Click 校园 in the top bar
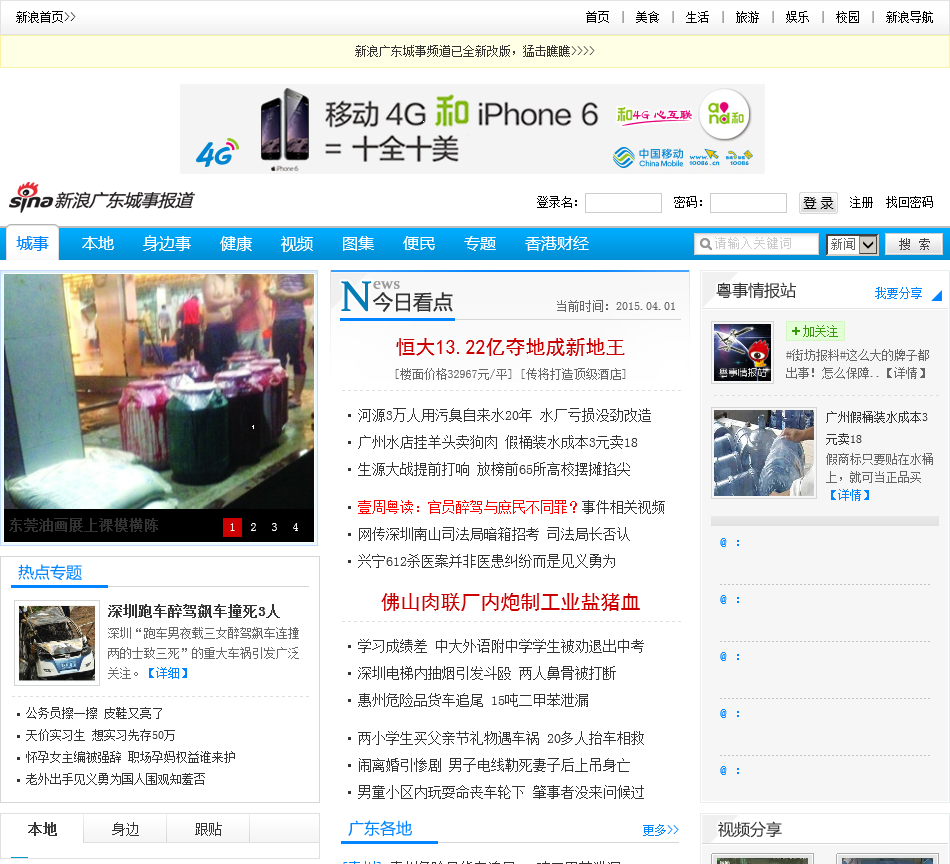The height and width of the screenshot is (864, 950). [x=848, y=17]
